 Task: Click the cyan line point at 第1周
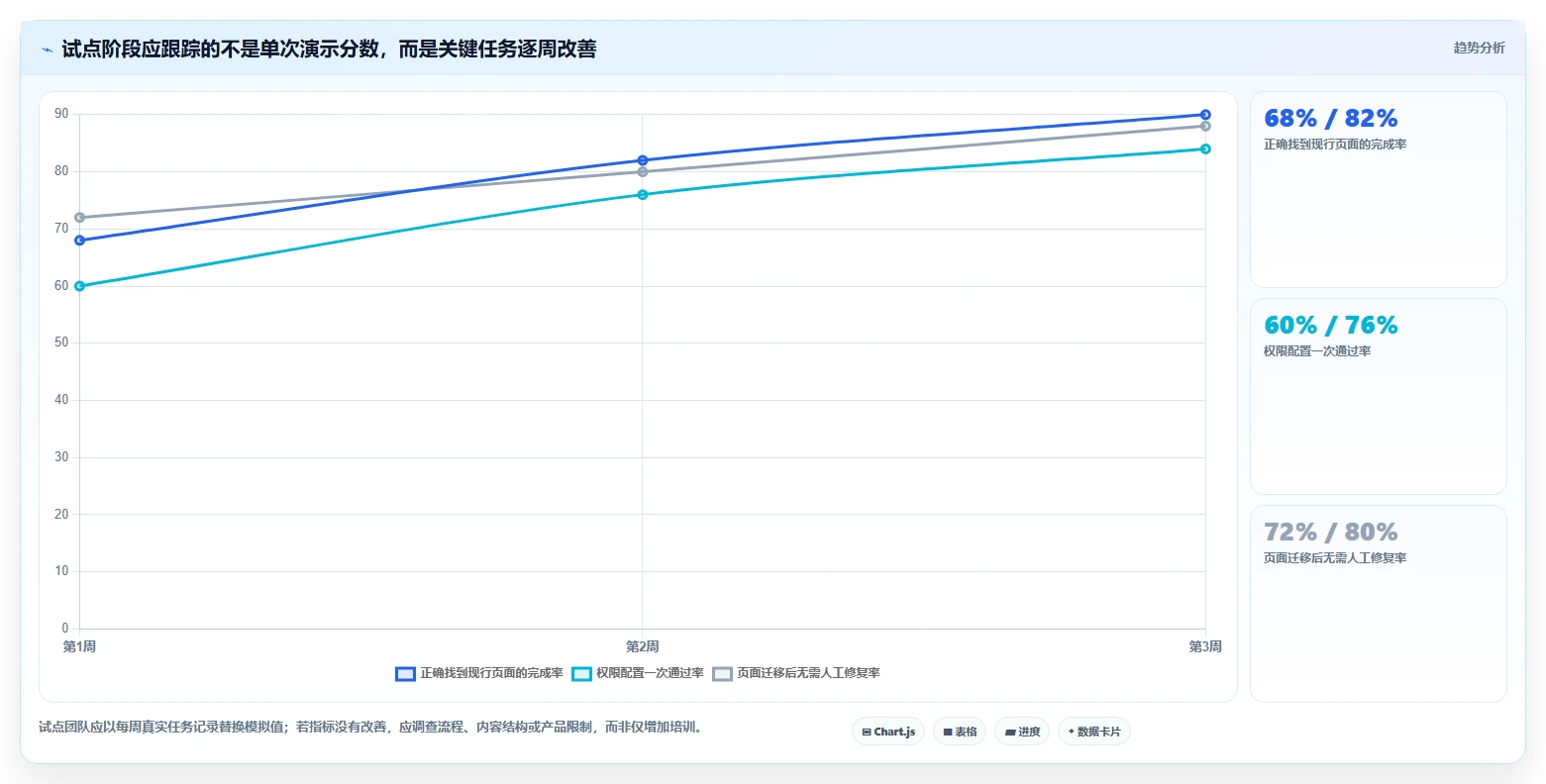[79, 286]
